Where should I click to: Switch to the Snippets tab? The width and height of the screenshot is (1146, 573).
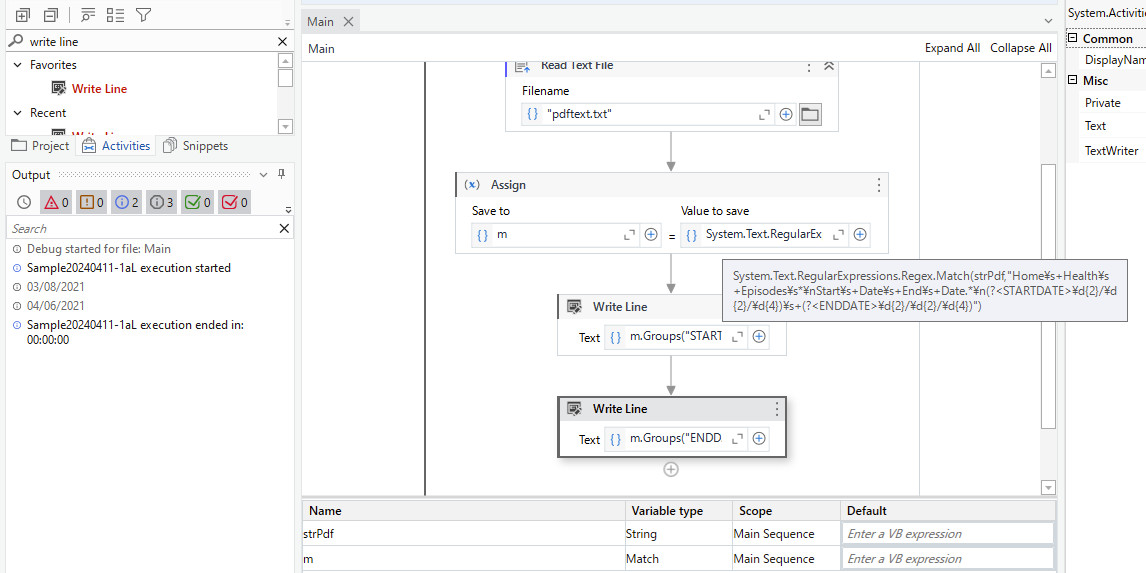(x=196, y=145)
